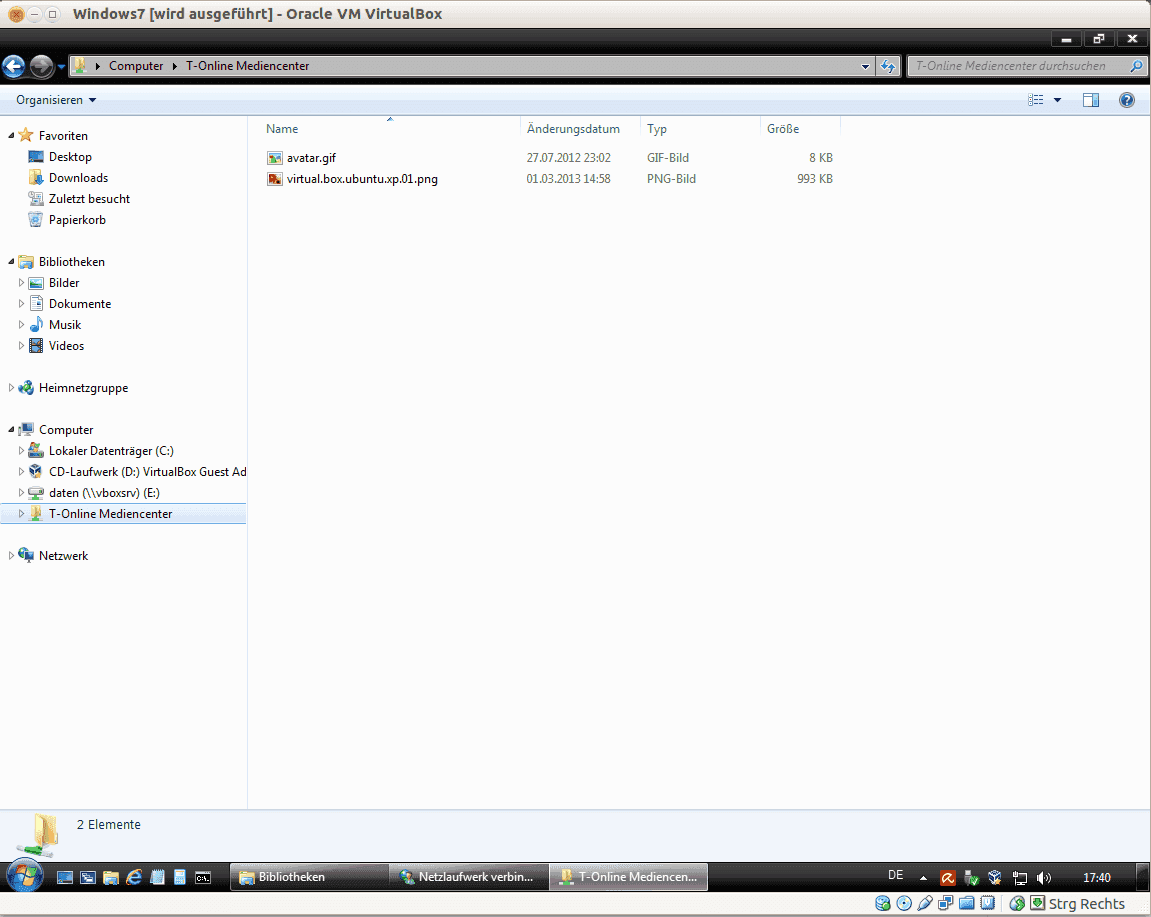The image size is (1151, 917).
Task: Open the Organisieren menu
Action: (56, 100)
